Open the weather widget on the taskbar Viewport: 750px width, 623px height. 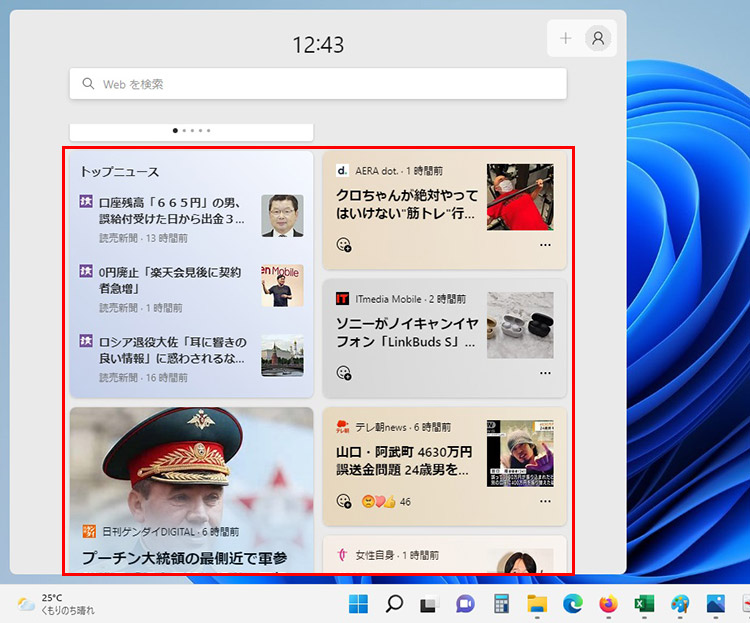pyautogui.click(x=57, y=604)
